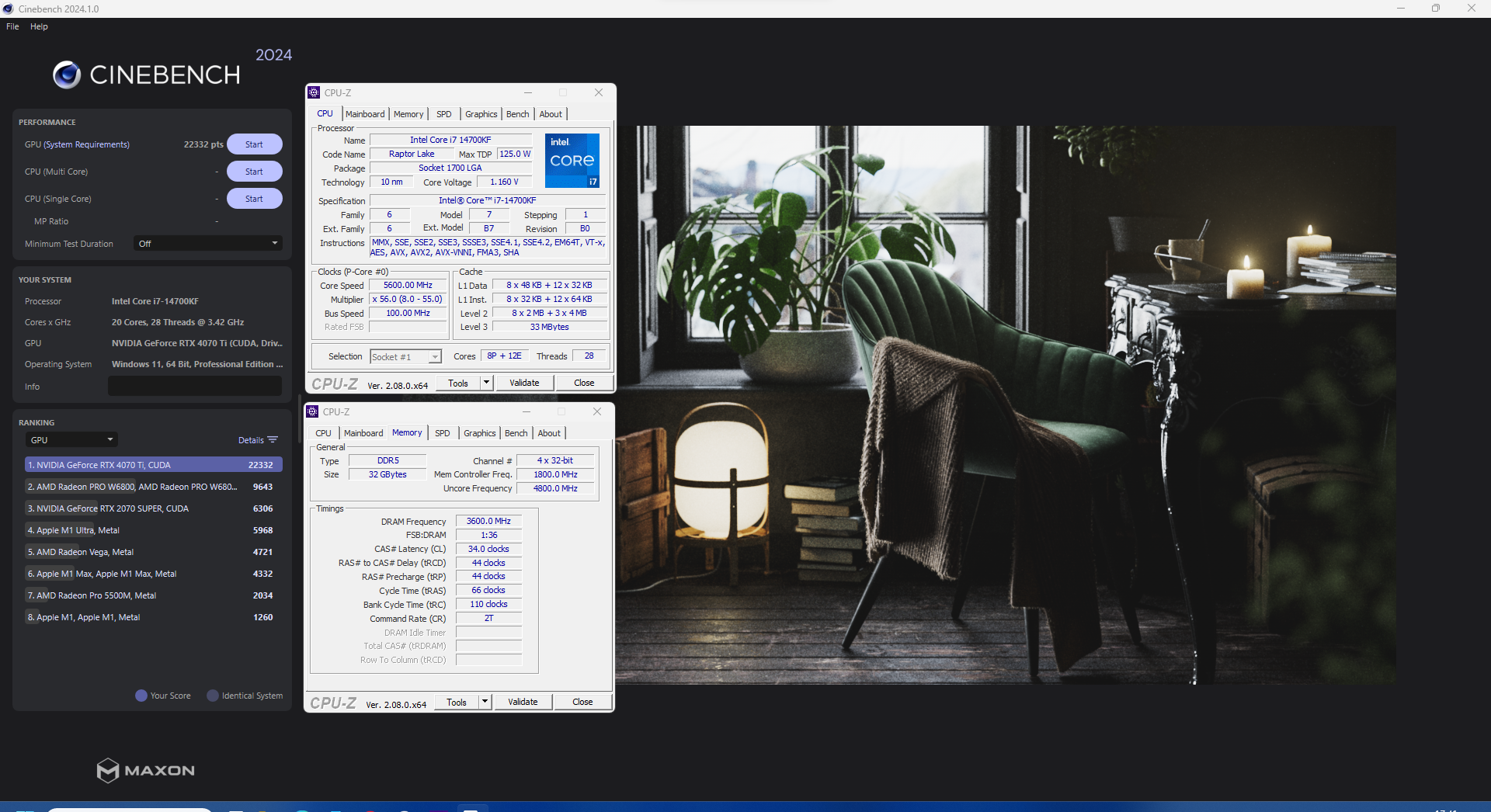Click Close button in lower CPU-Z window
The width and height of the screenshot is (1491, 812).
pyautogui.click(x=582, y=702)
